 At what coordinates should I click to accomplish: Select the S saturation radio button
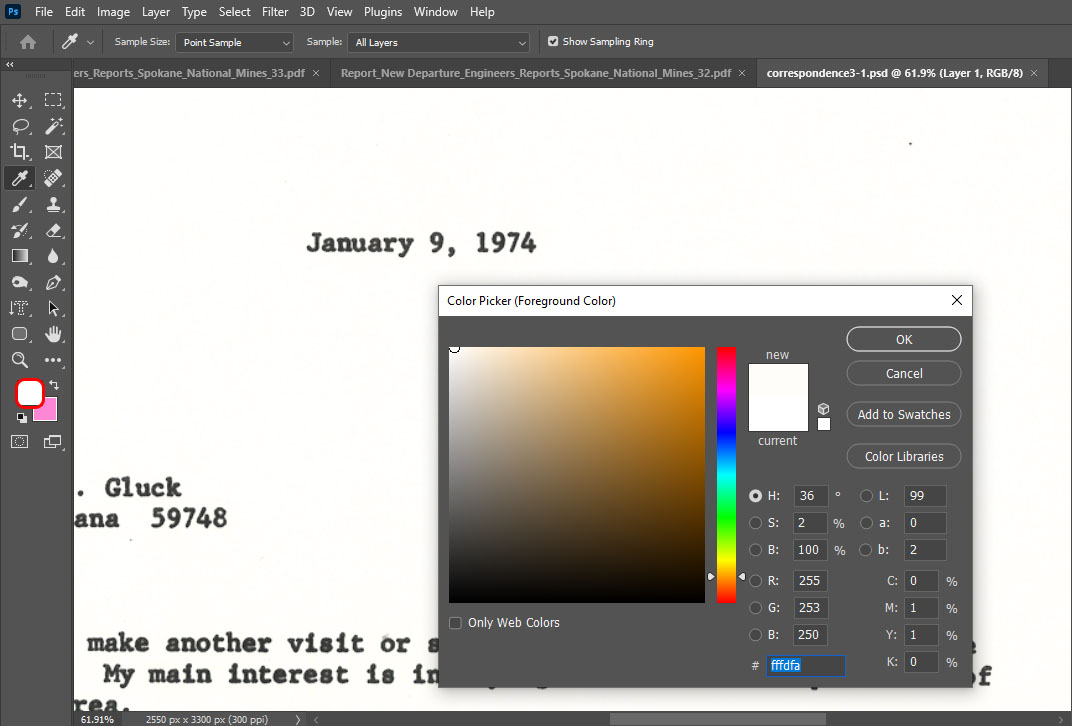pyautogui.click(x=756, y=523)
